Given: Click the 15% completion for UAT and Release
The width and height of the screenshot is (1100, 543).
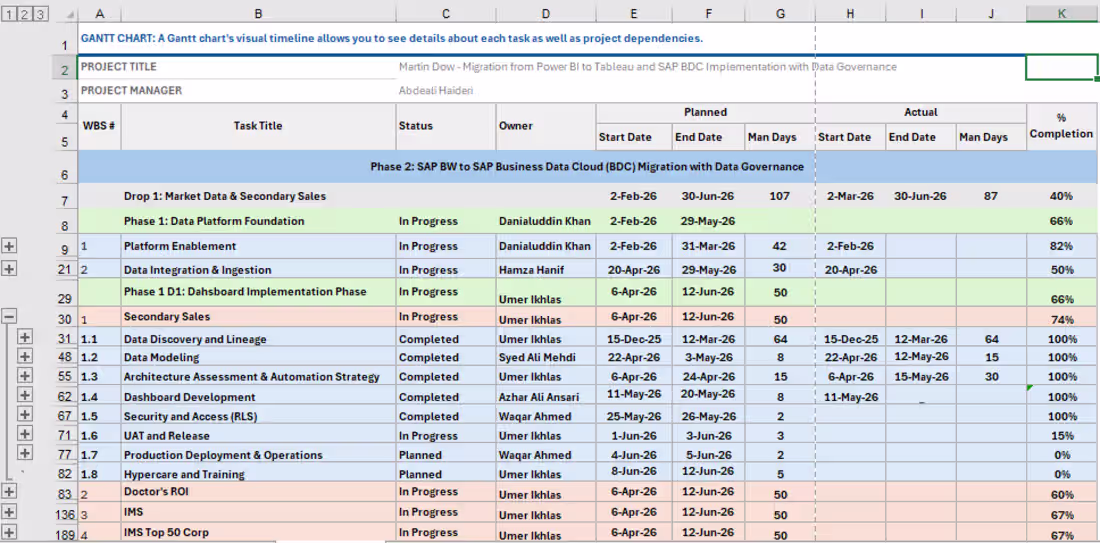Looking at the screenshot, I should [x=1062, y=436].
